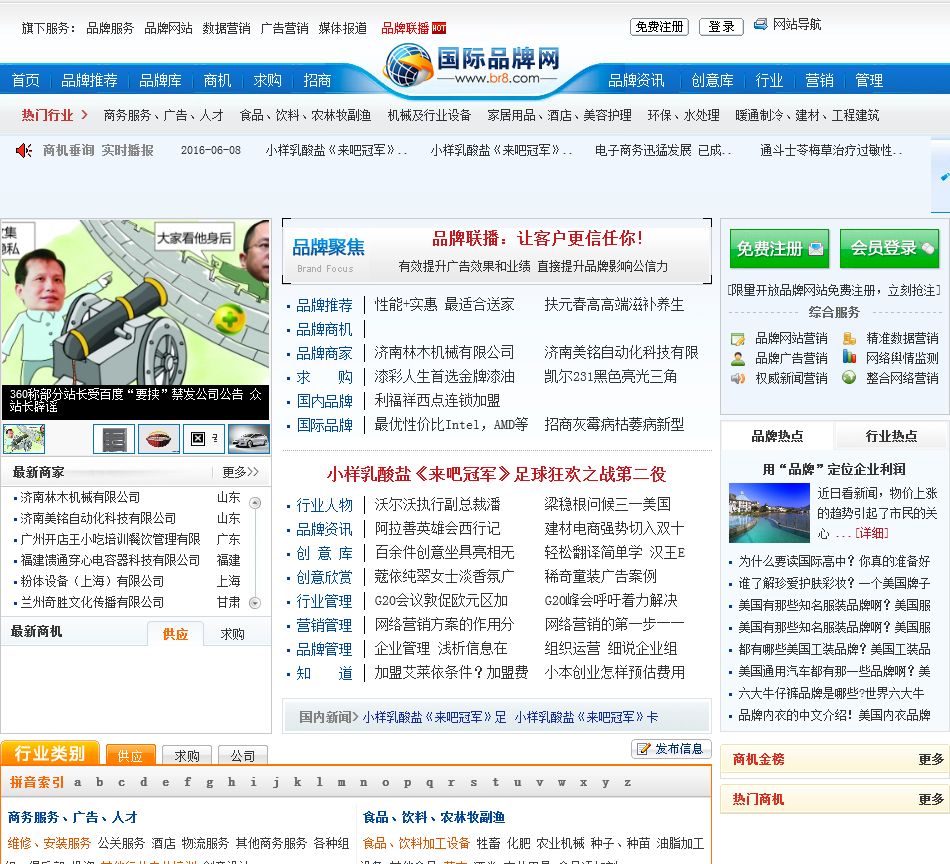Switch to the 行业热点 tab
The image size is (950, 864).
click(x=891, y=436)
